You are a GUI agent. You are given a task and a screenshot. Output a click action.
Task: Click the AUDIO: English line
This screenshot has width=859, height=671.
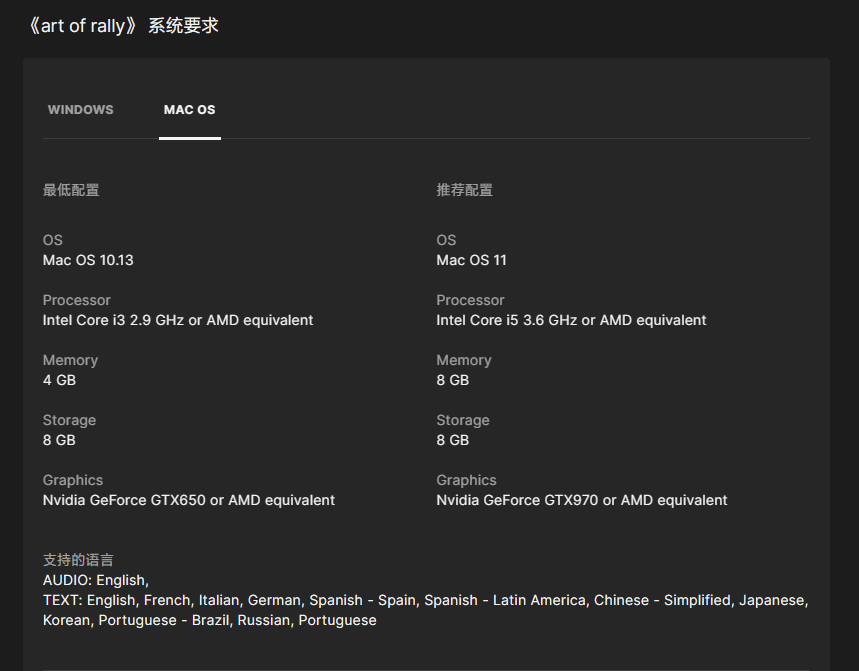tap(96, 580)
